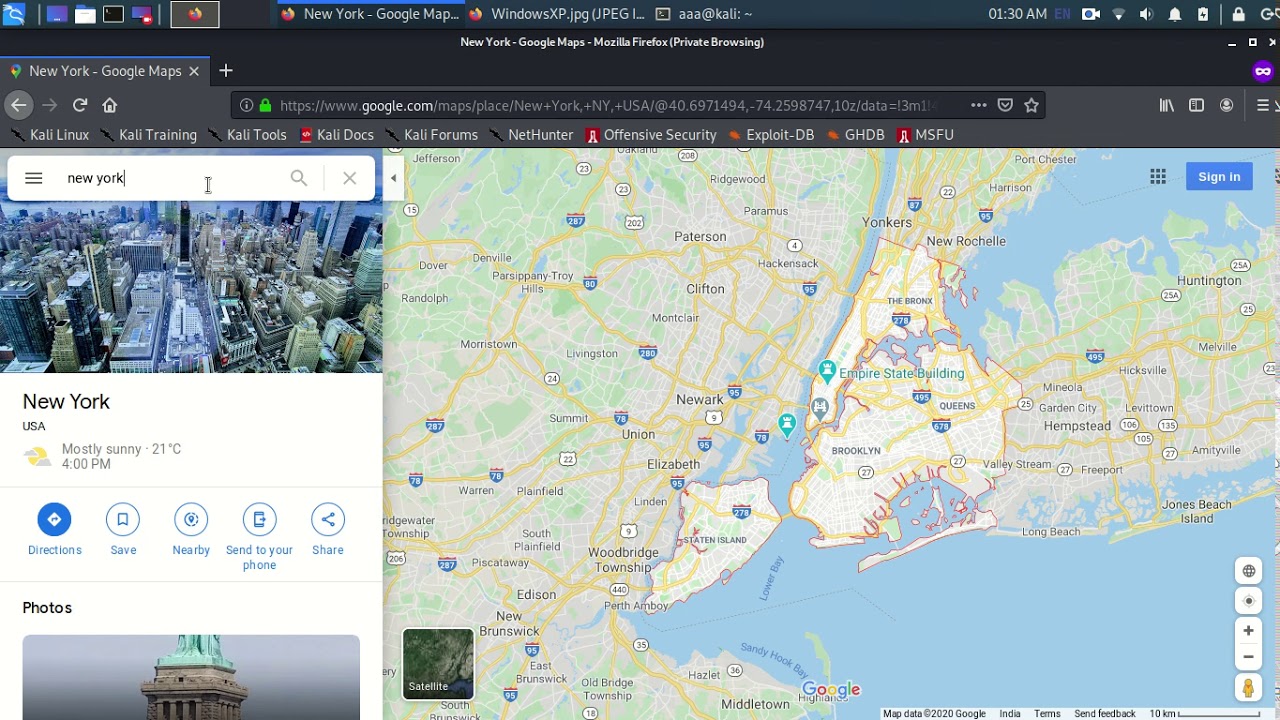Click the Empire State Building marker
This screenshot has height=720, width=1280.
click(827, 372)
